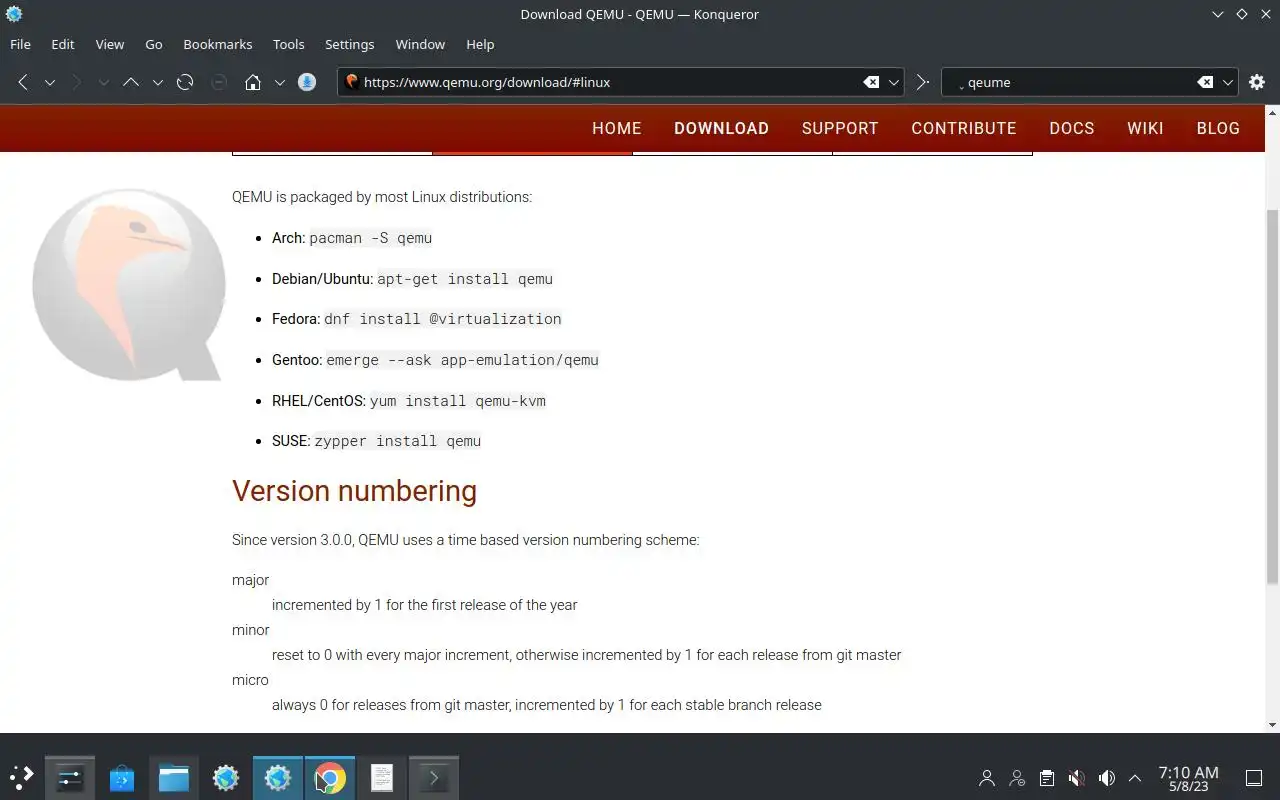1280x800 pixels.
Task: Go back with the Back arrow
Action: click(22, 82)
